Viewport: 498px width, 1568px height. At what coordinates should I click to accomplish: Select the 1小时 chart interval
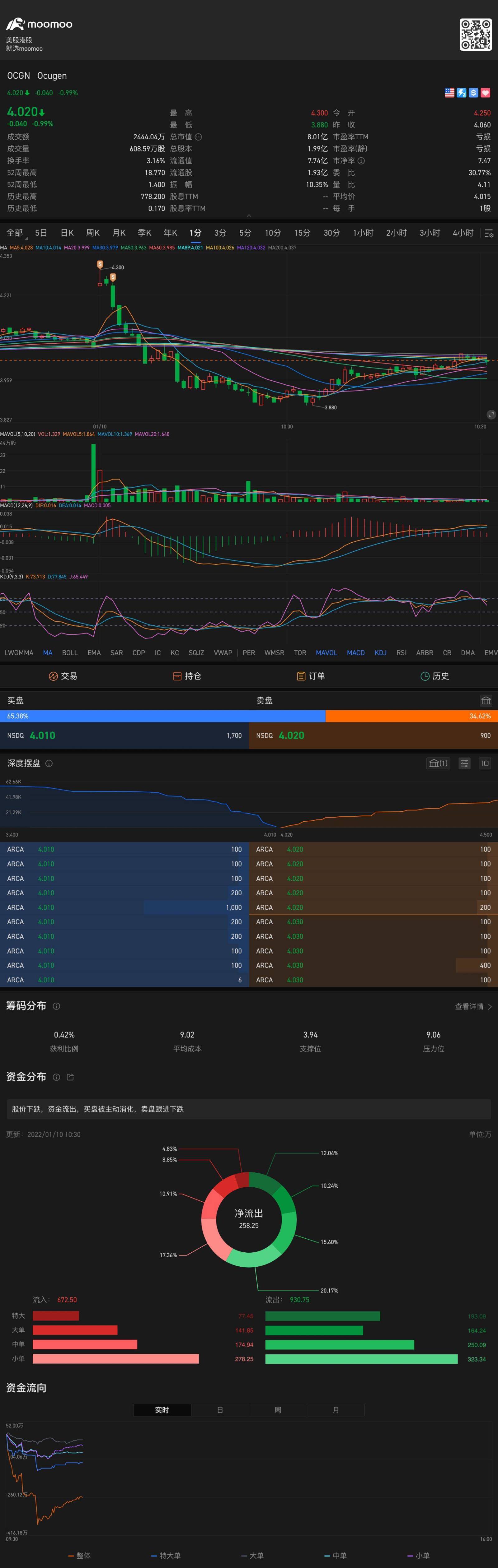click(x=363, y=233)
